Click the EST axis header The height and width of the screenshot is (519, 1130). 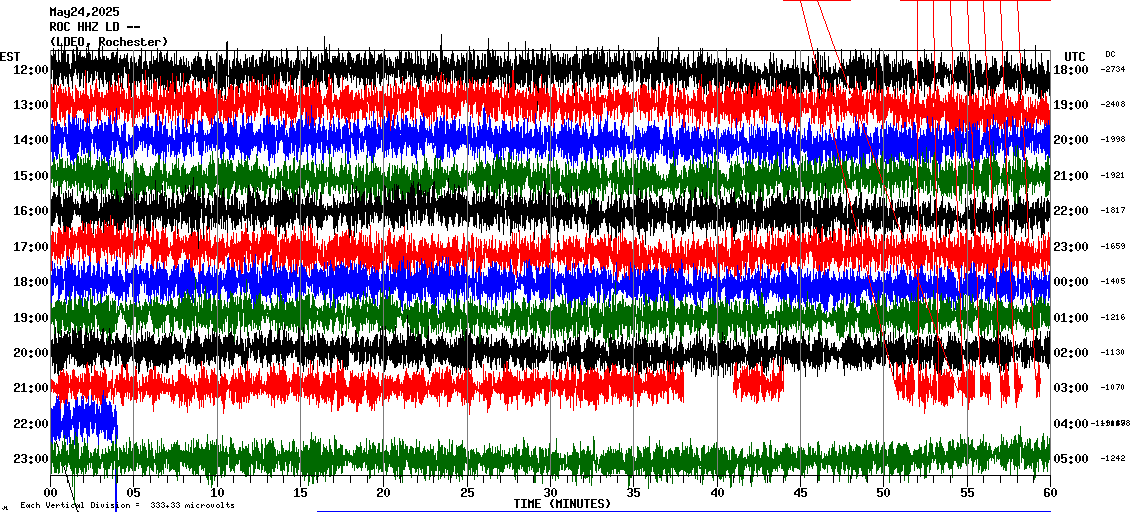10,56
